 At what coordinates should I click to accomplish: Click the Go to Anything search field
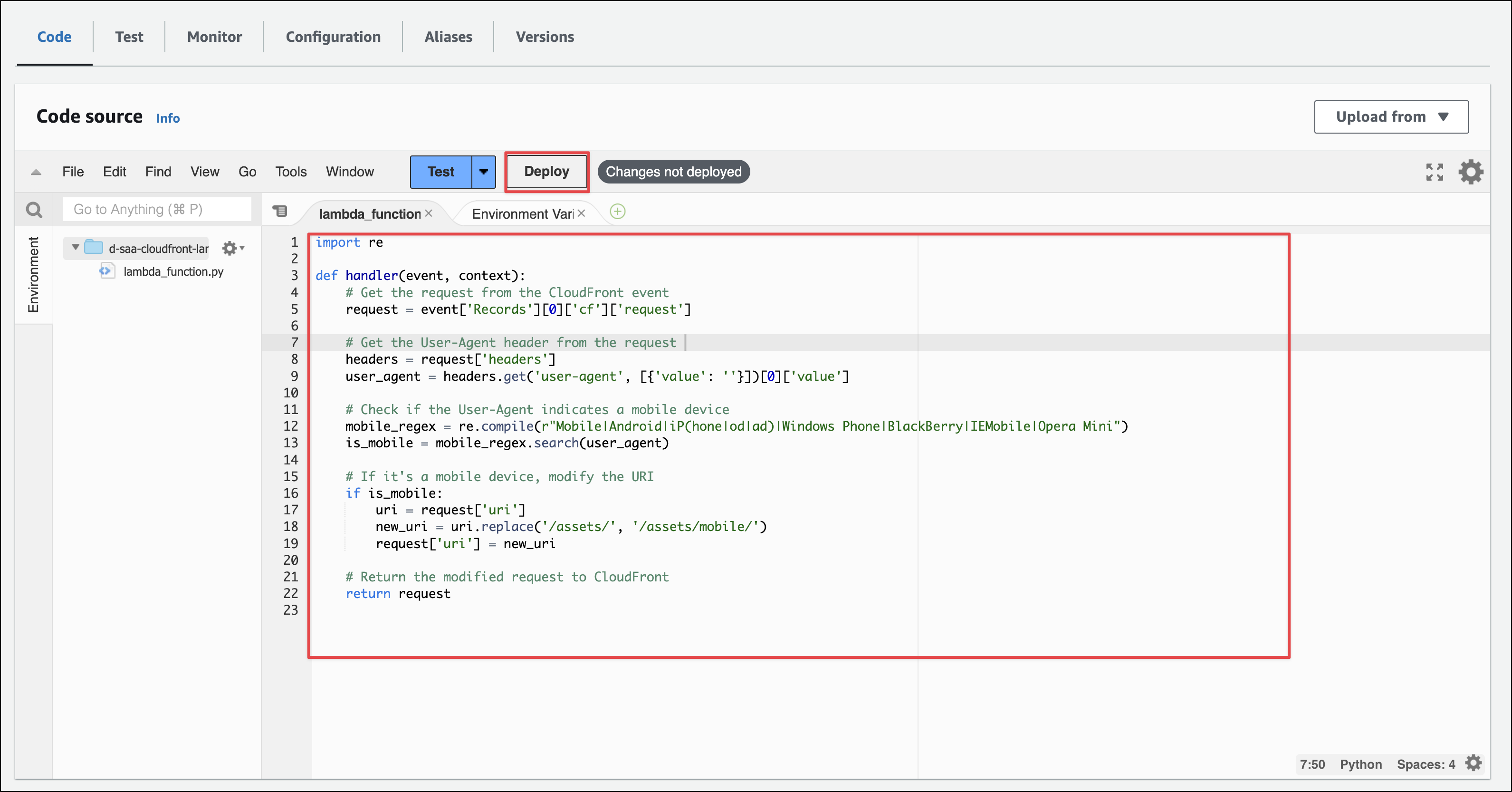[157, 210]
